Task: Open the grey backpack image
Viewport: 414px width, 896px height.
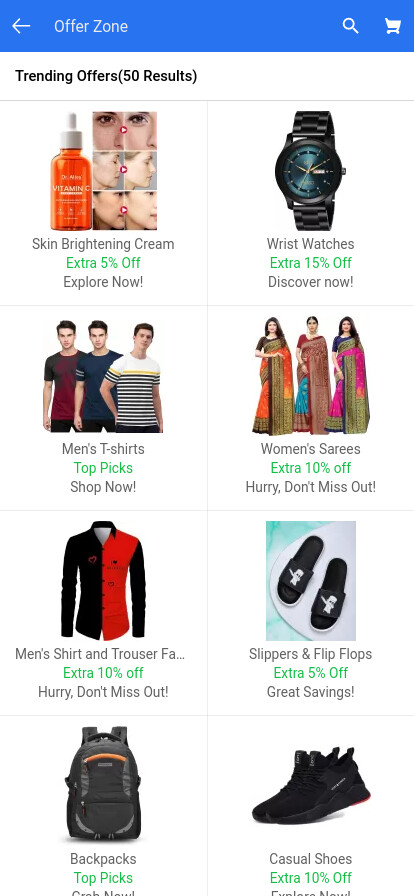Action: [104, 785]
